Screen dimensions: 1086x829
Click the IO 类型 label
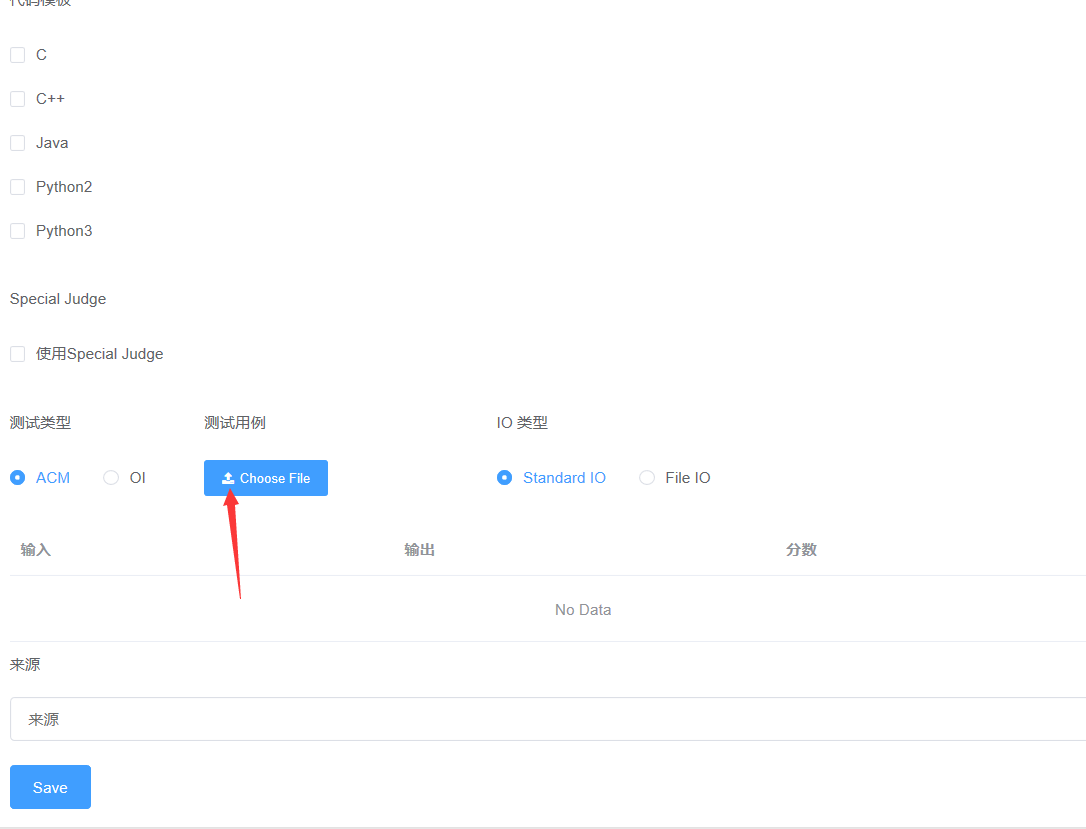(x=522, y=422)
